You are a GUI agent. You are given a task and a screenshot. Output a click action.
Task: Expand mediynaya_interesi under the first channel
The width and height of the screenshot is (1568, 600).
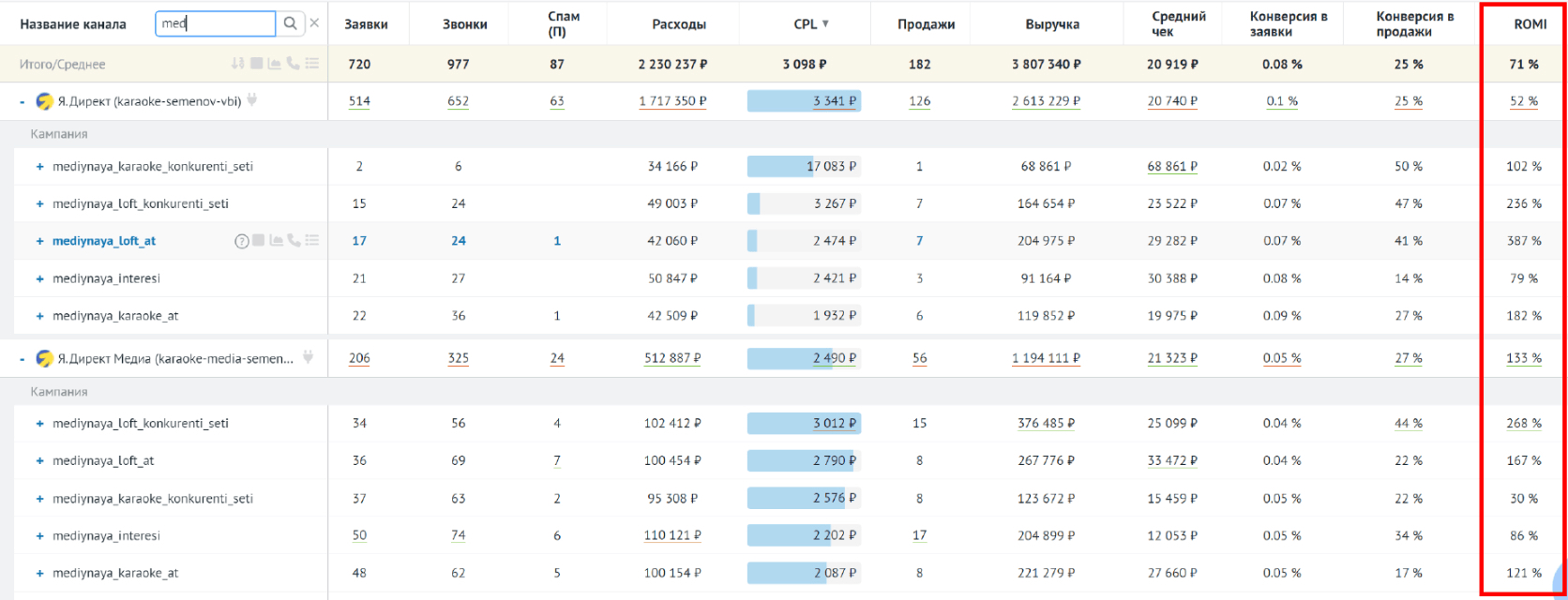click(40, 278)
